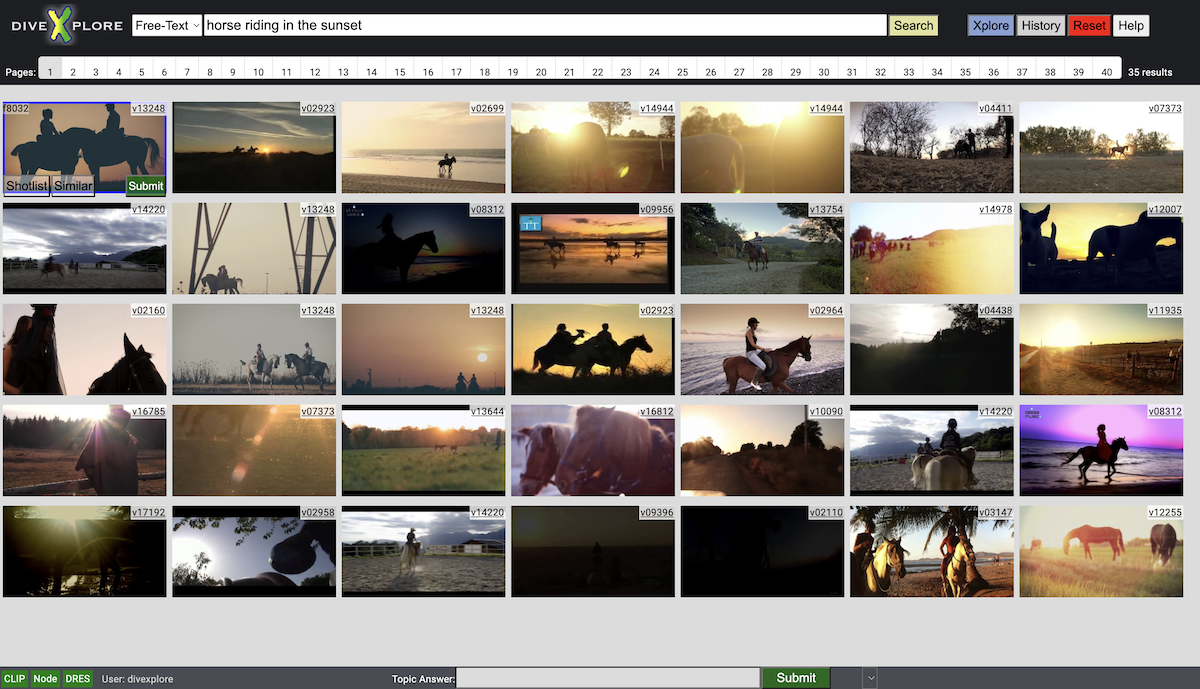Open the Help page
The width and height of the screenshot is (1200, 689).
tap(1131, 26)
